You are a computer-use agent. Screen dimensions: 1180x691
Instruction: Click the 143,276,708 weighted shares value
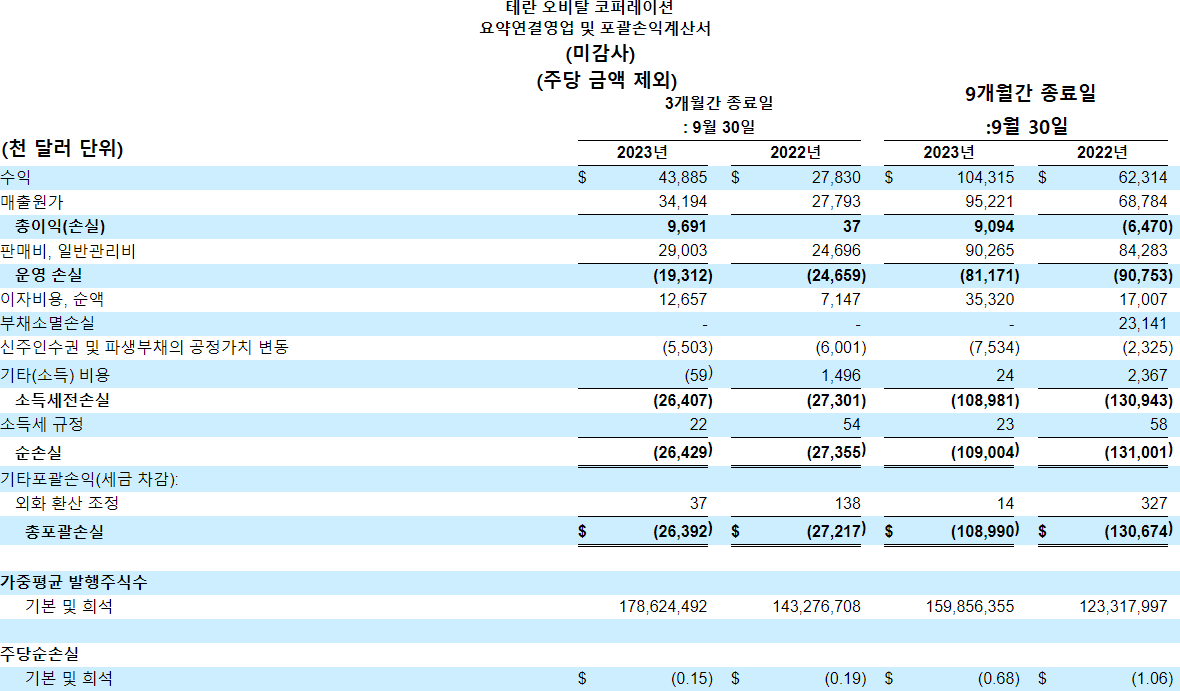pyautogui.click(x=817, y=607)
